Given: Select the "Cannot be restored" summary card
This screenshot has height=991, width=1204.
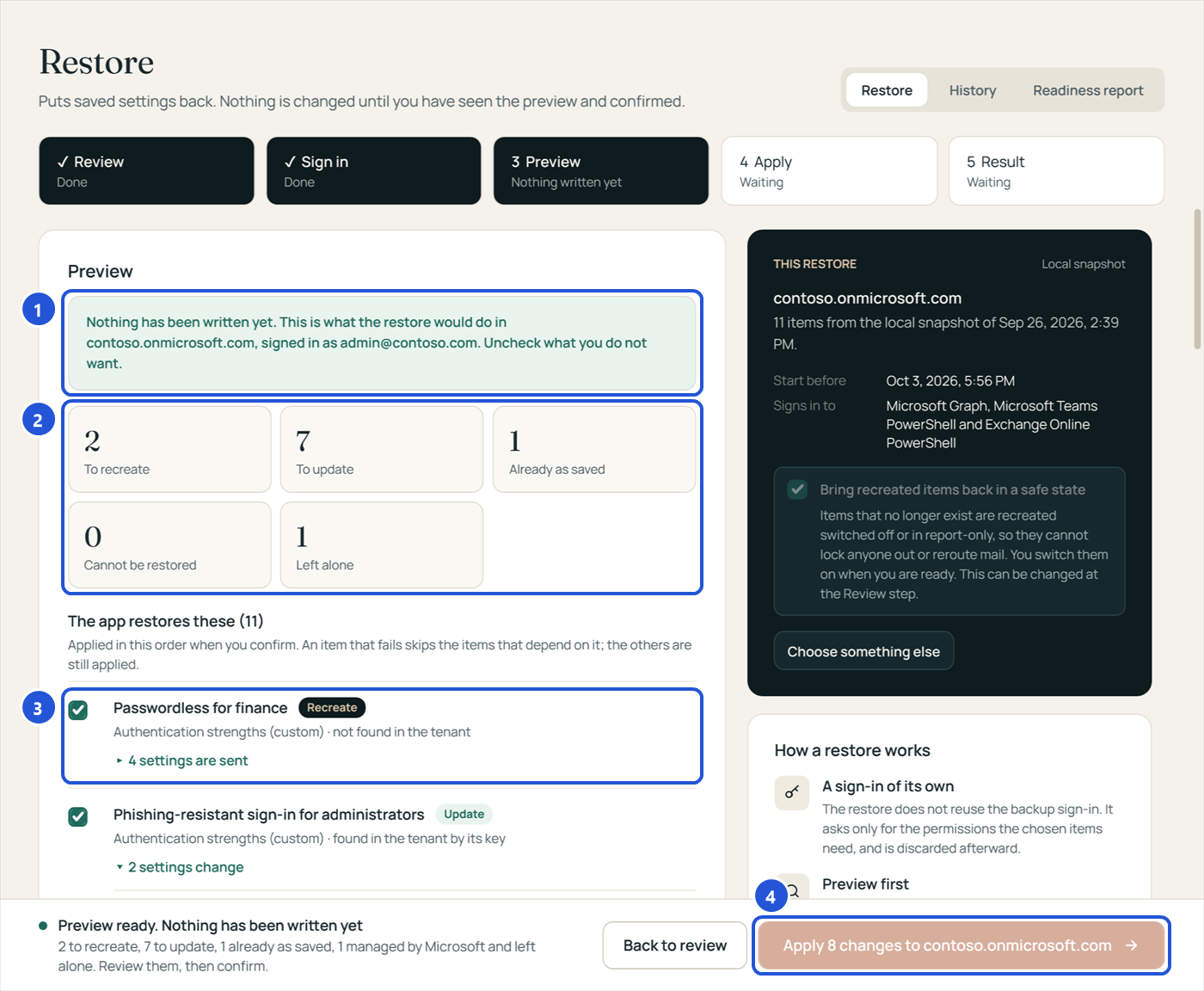Looking at the screenshot, I should [170, 545].
